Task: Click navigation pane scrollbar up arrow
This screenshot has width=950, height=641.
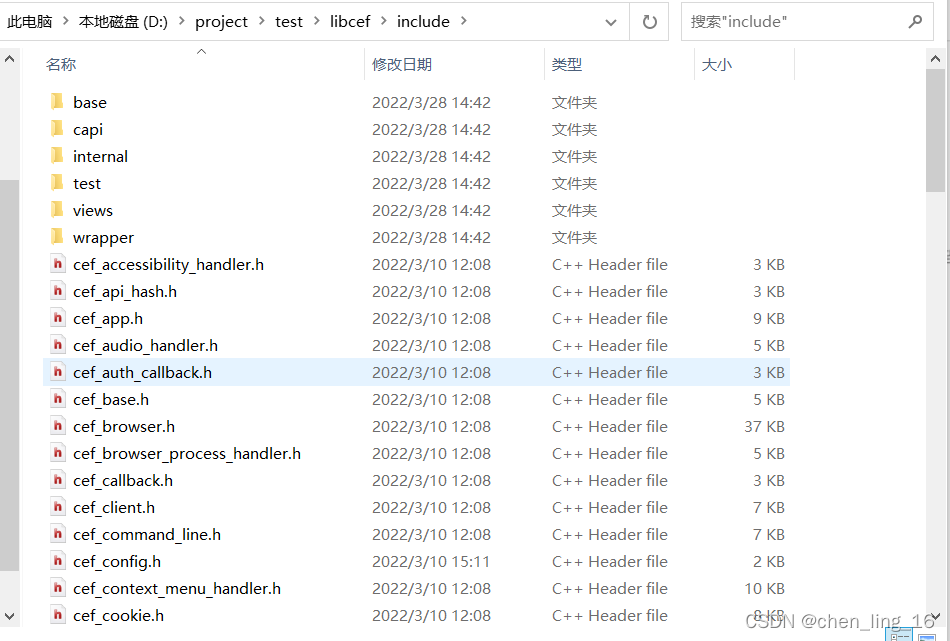Action: (x=9, y=59)
